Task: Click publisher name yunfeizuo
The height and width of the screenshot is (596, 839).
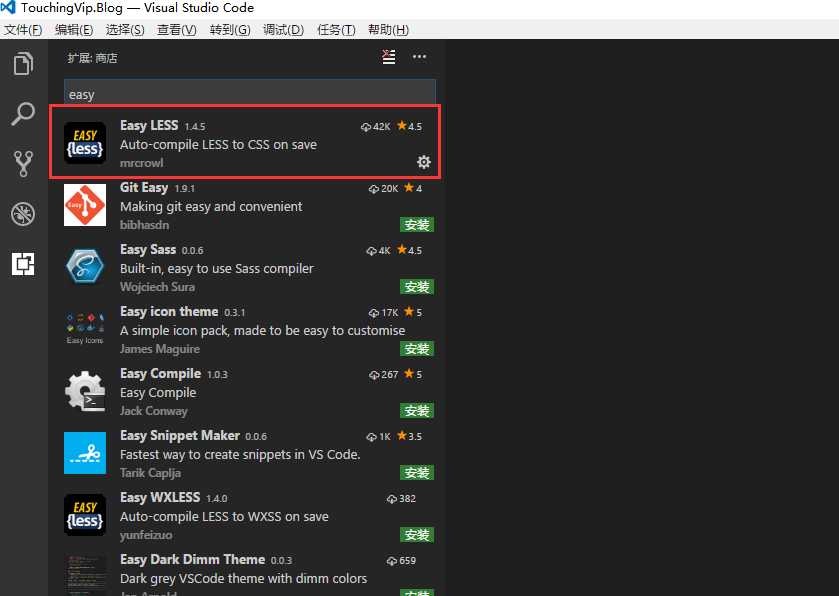Action: [x=146, y=535]
